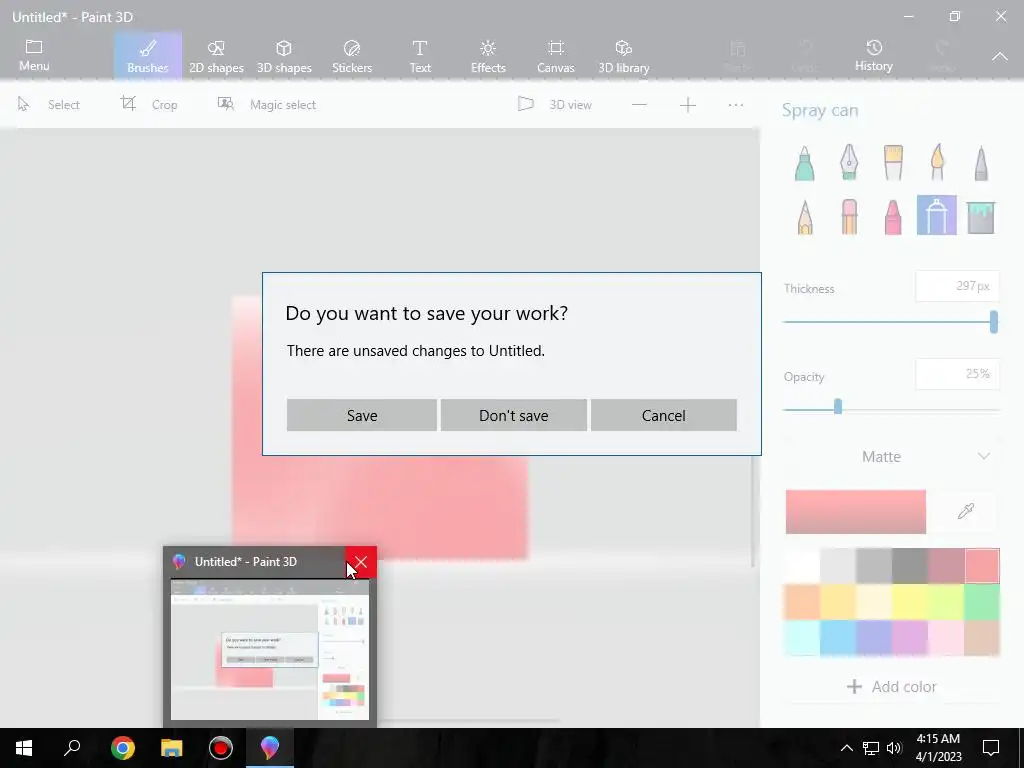The image size is (1024, 768).
Task: Choose the brown color swatch
Action: tap(982, 637)
